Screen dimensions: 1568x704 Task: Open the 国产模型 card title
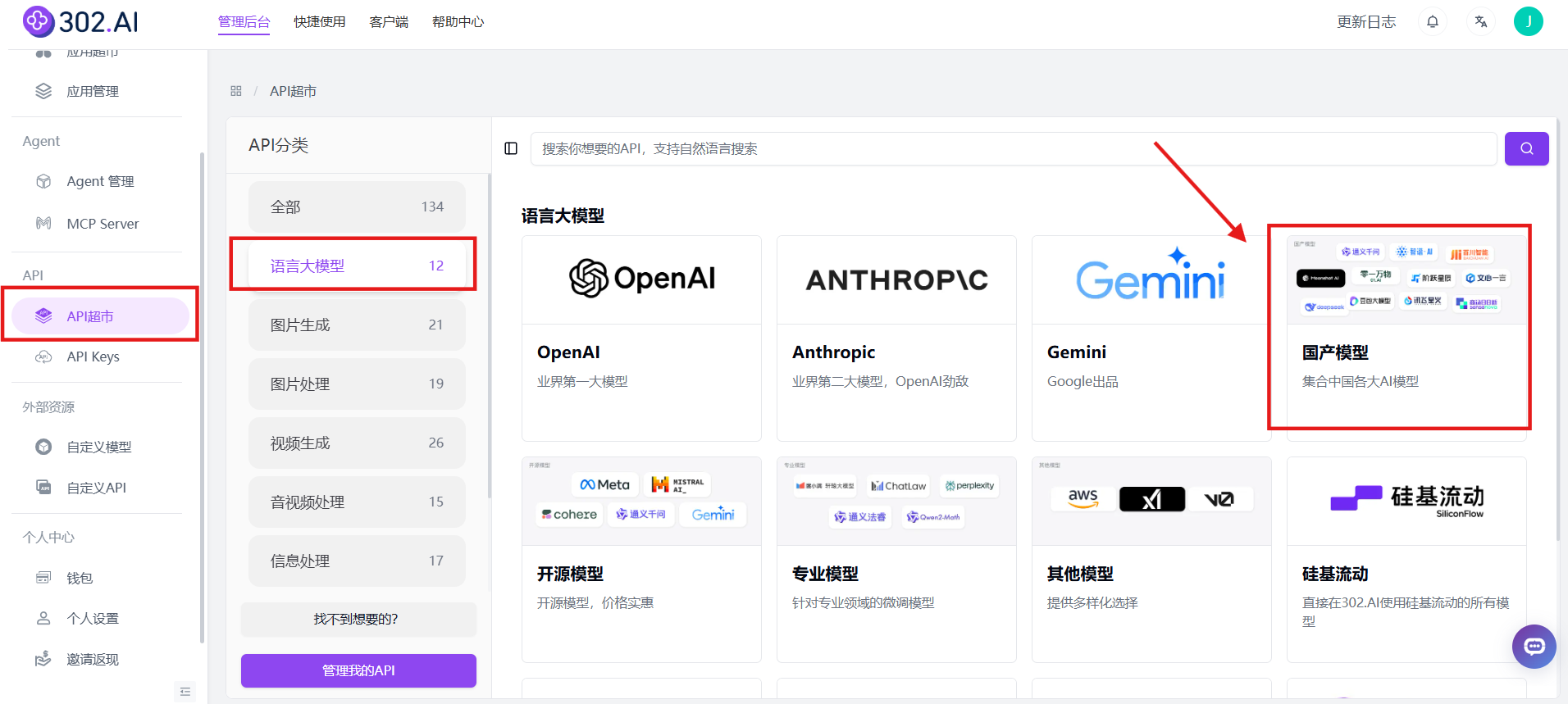click(x=1335, y=352)
